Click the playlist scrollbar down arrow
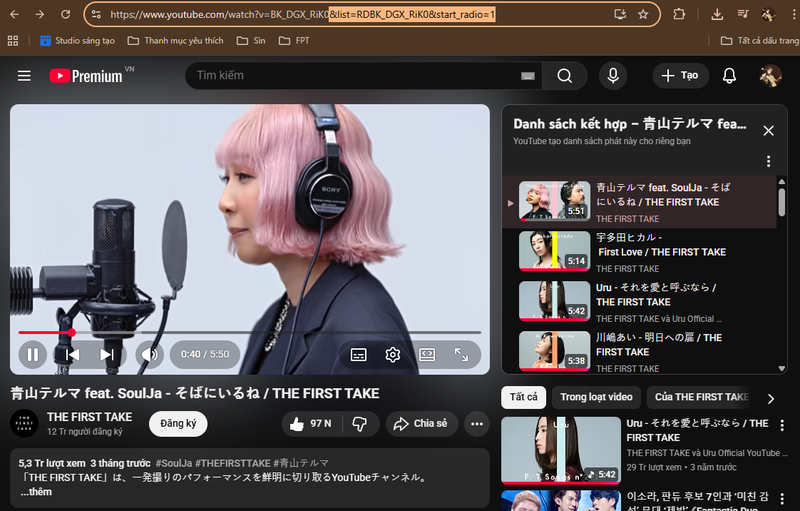The height and width of the screenshot is (511, 800). [782, 368]
